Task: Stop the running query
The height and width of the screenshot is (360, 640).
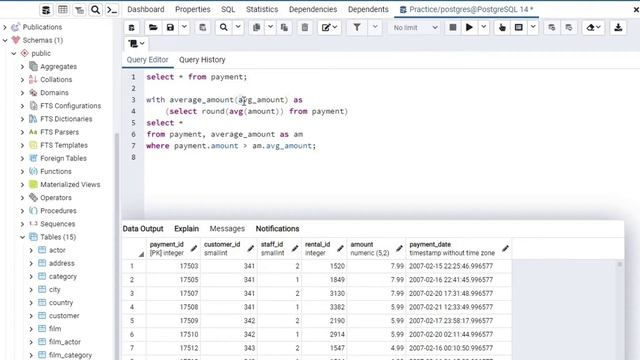Action: point(453,28)
